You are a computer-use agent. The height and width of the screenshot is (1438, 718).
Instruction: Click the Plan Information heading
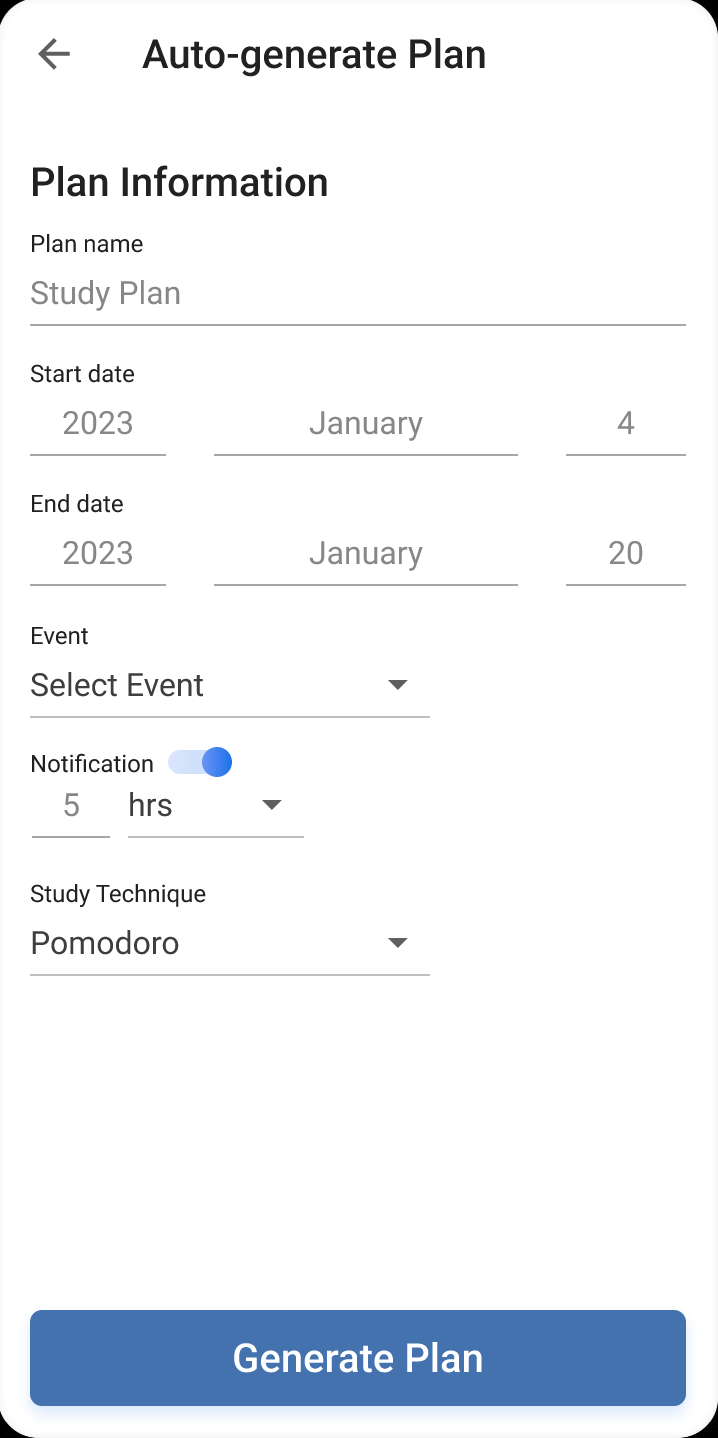click(180, 183)
